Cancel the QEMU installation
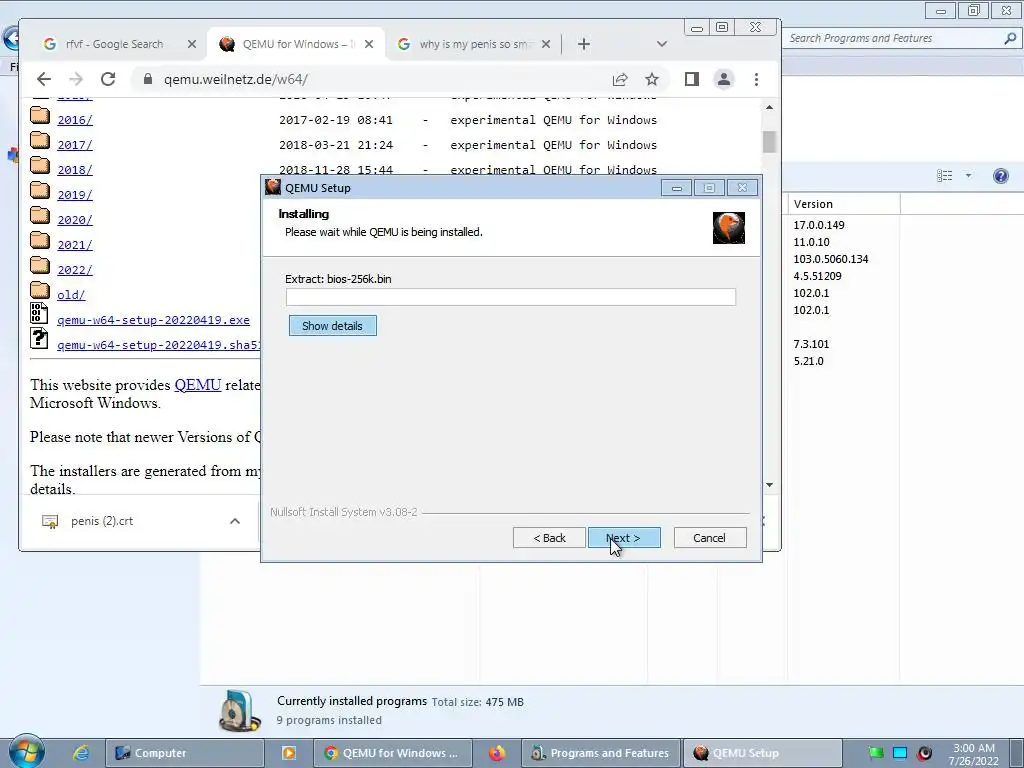Image resolution: width=1024 pixels, height=768 pixels. [710, 538]
